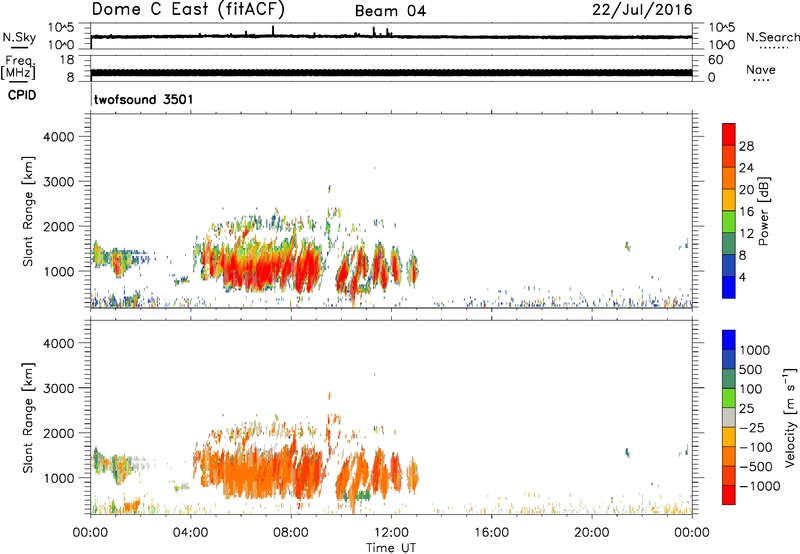Click the '-25' velocity colorbar label
Screen dimensions: 800x554
click(750, 427)
